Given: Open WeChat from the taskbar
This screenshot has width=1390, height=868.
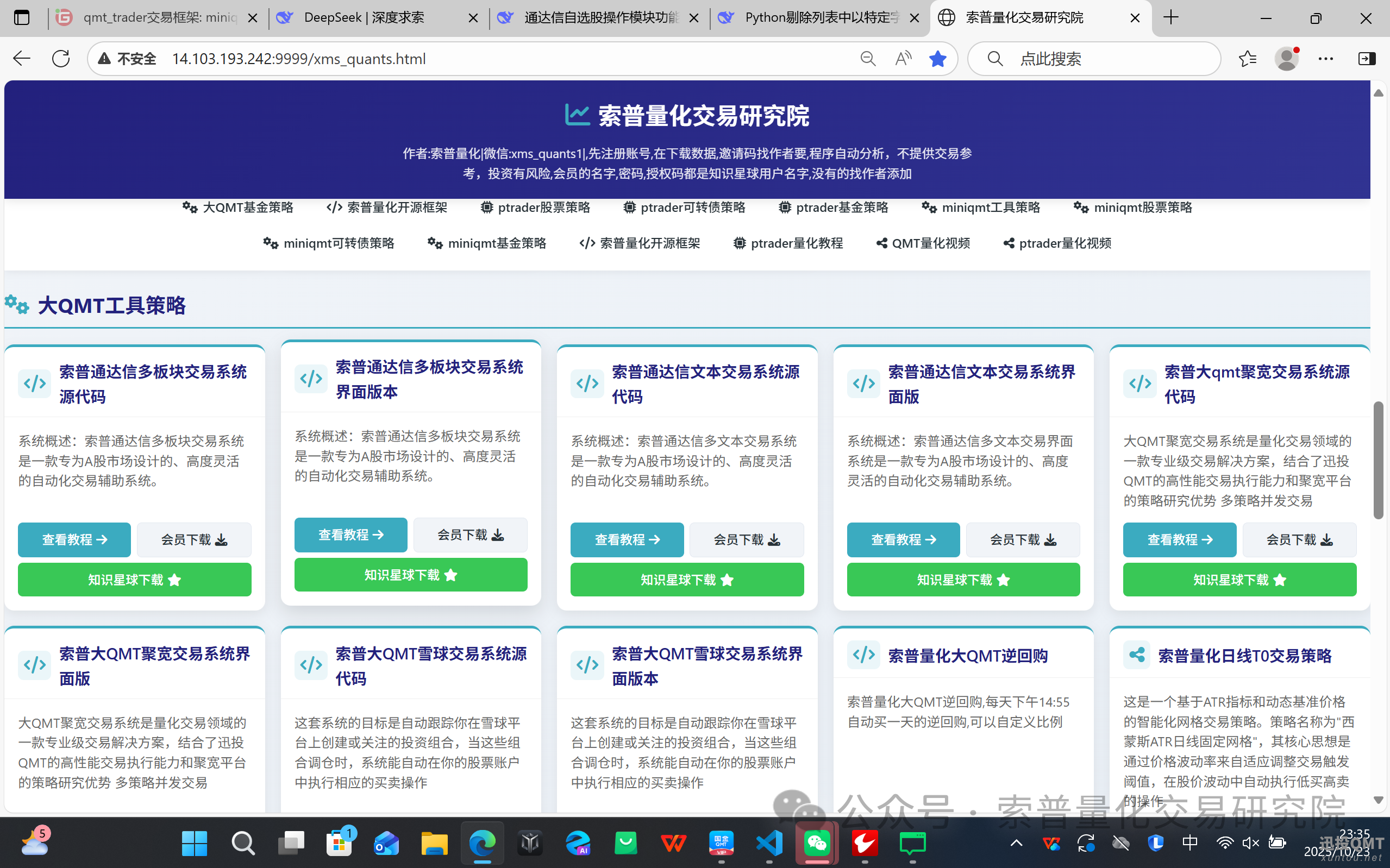Looking at the screenshot, I should click(817, 842).
